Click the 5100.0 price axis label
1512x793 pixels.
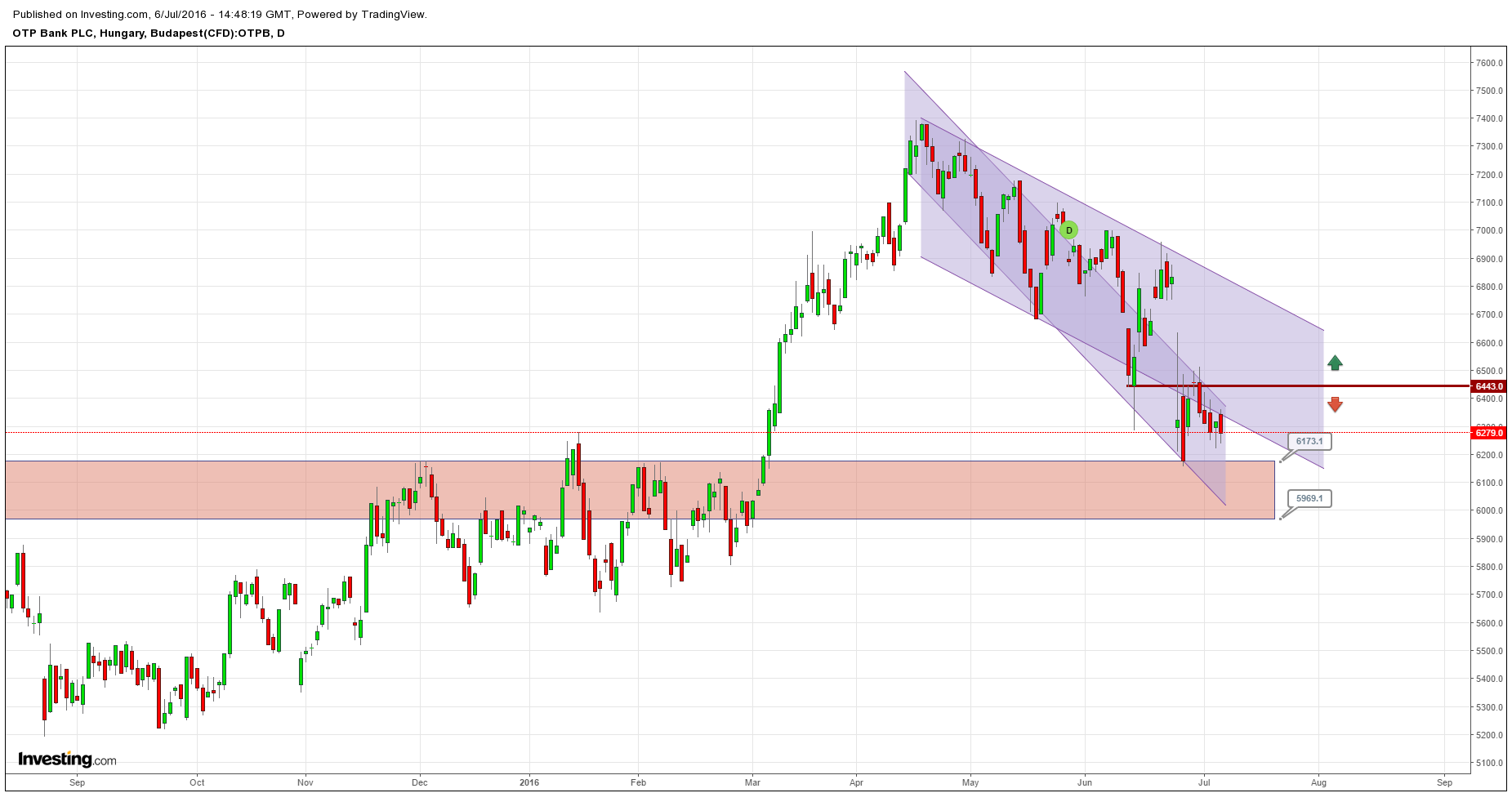(1489, 764)
